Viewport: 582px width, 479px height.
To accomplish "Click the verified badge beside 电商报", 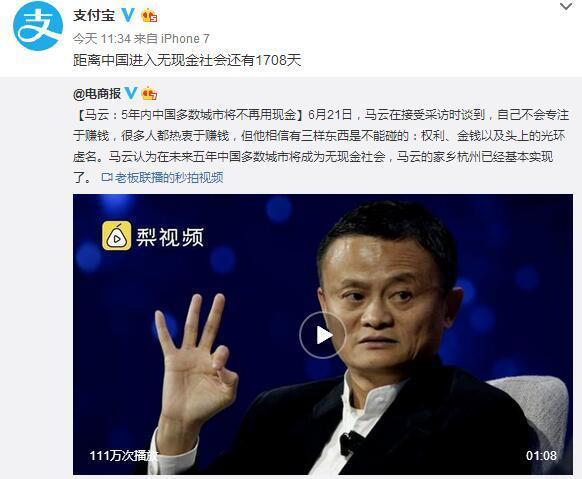I will coord(131,93).
